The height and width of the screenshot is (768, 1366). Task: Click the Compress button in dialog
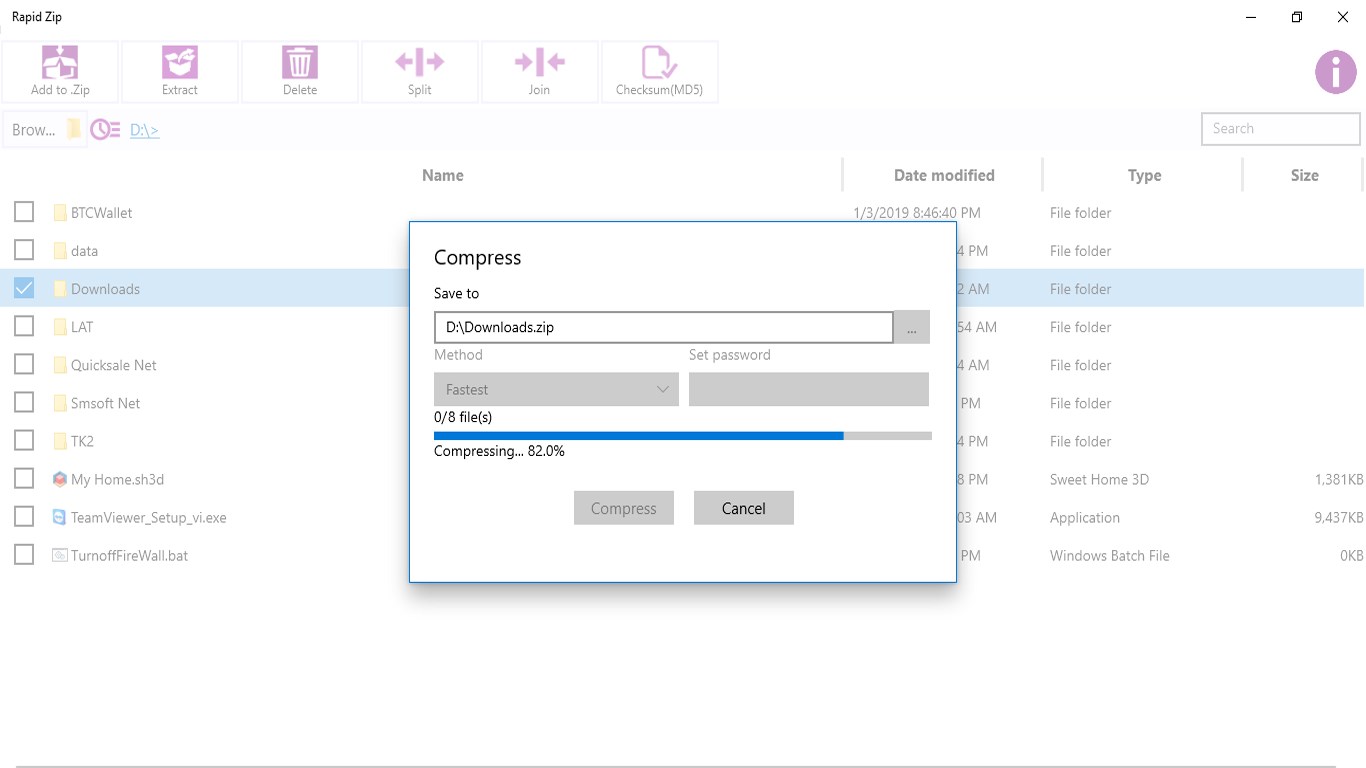coord(624,508)
